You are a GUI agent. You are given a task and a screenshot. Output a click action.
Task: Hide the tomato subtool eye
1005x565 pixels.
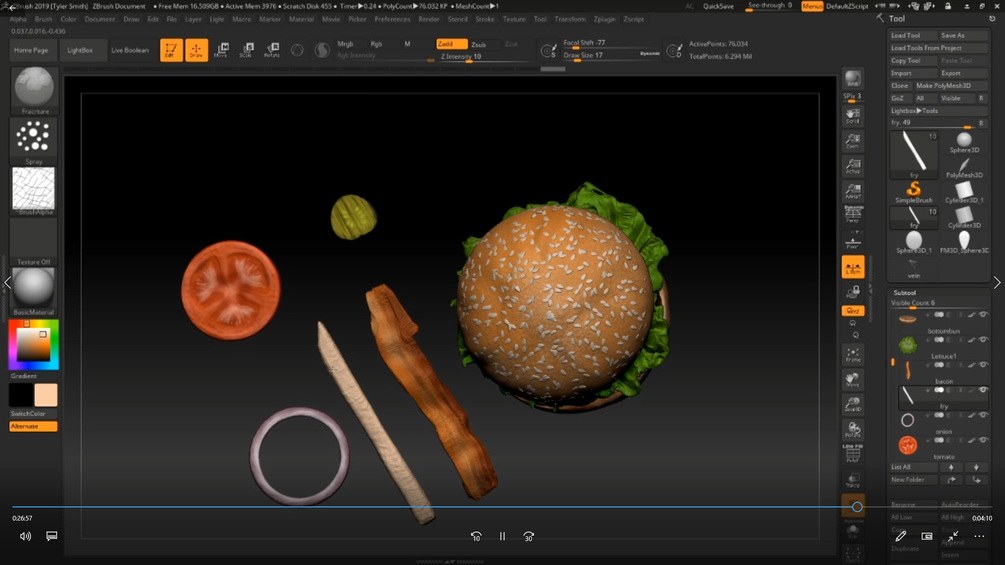[x=983, y=440]
